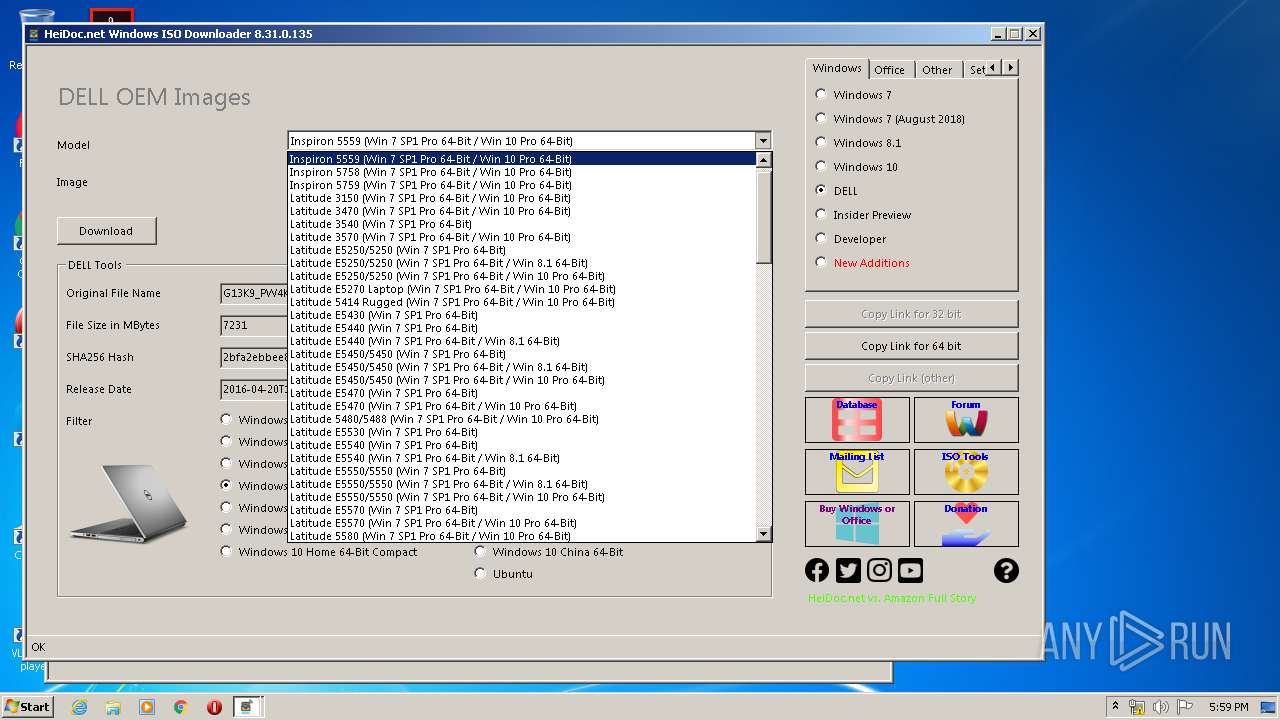The image size is (1280, 720).
Task: Open the Mailing List icon button
Action: 857,472
